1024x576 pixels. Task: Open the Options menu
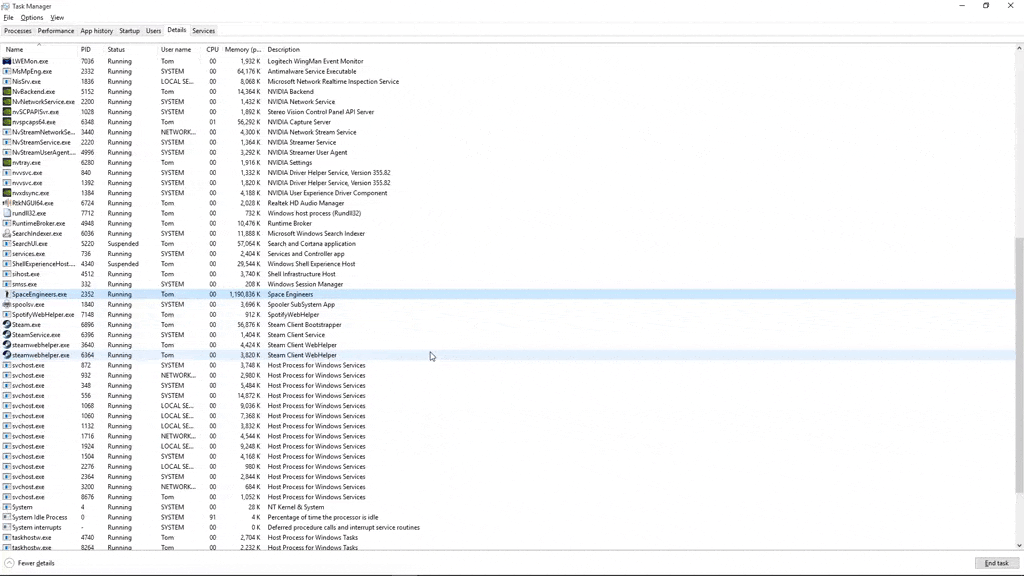point(32,18)
